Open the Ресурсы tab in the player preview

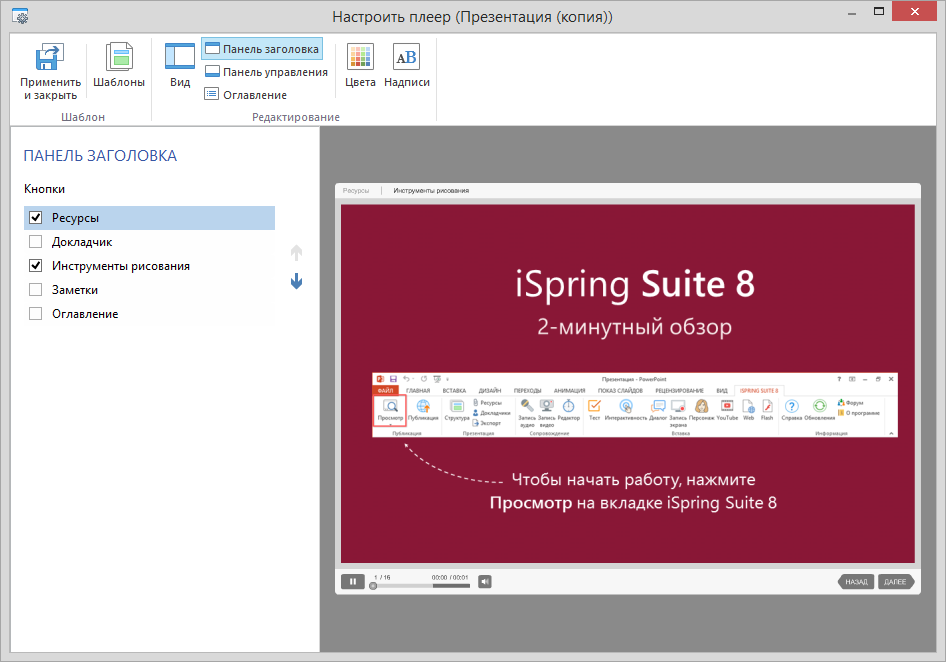356,191
